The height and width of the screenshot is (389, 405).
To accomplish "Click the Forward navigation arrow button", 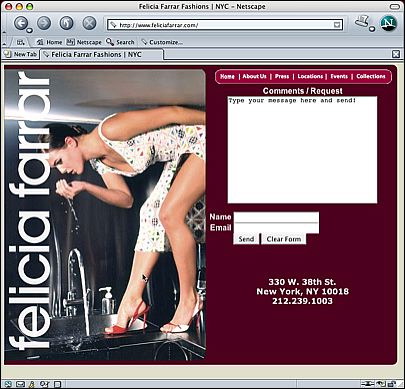I will click(x=44, y=23).
